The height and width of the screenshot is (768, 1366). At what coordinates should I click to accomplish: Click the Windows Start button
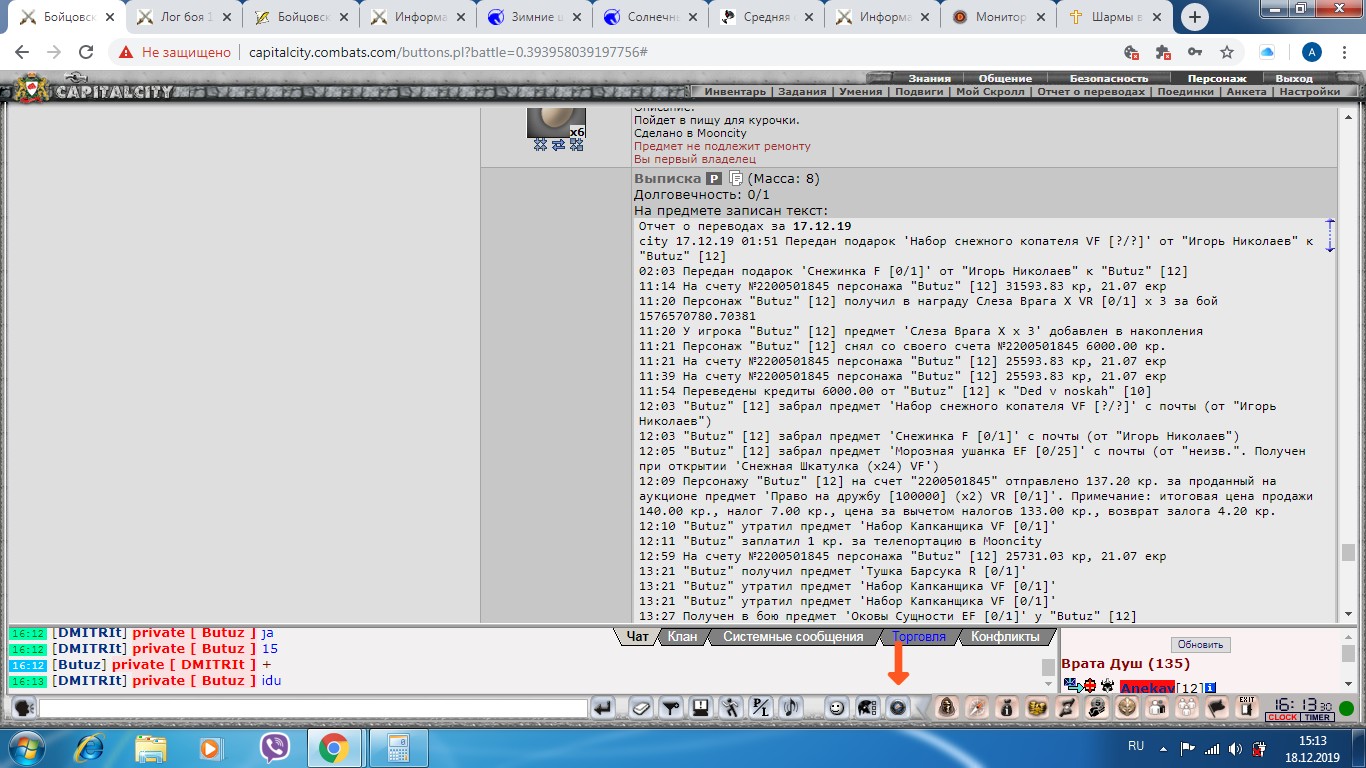(x=25, y=747)
